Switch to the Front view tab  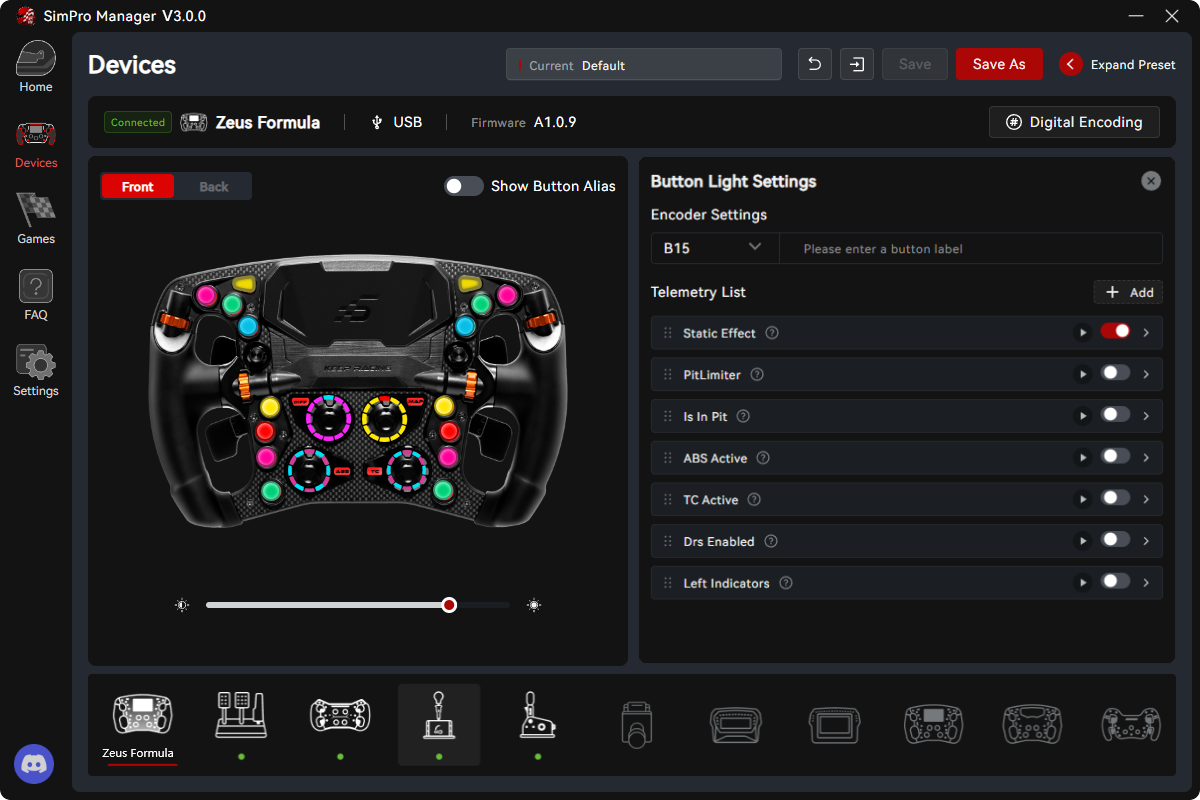[138, 187]
